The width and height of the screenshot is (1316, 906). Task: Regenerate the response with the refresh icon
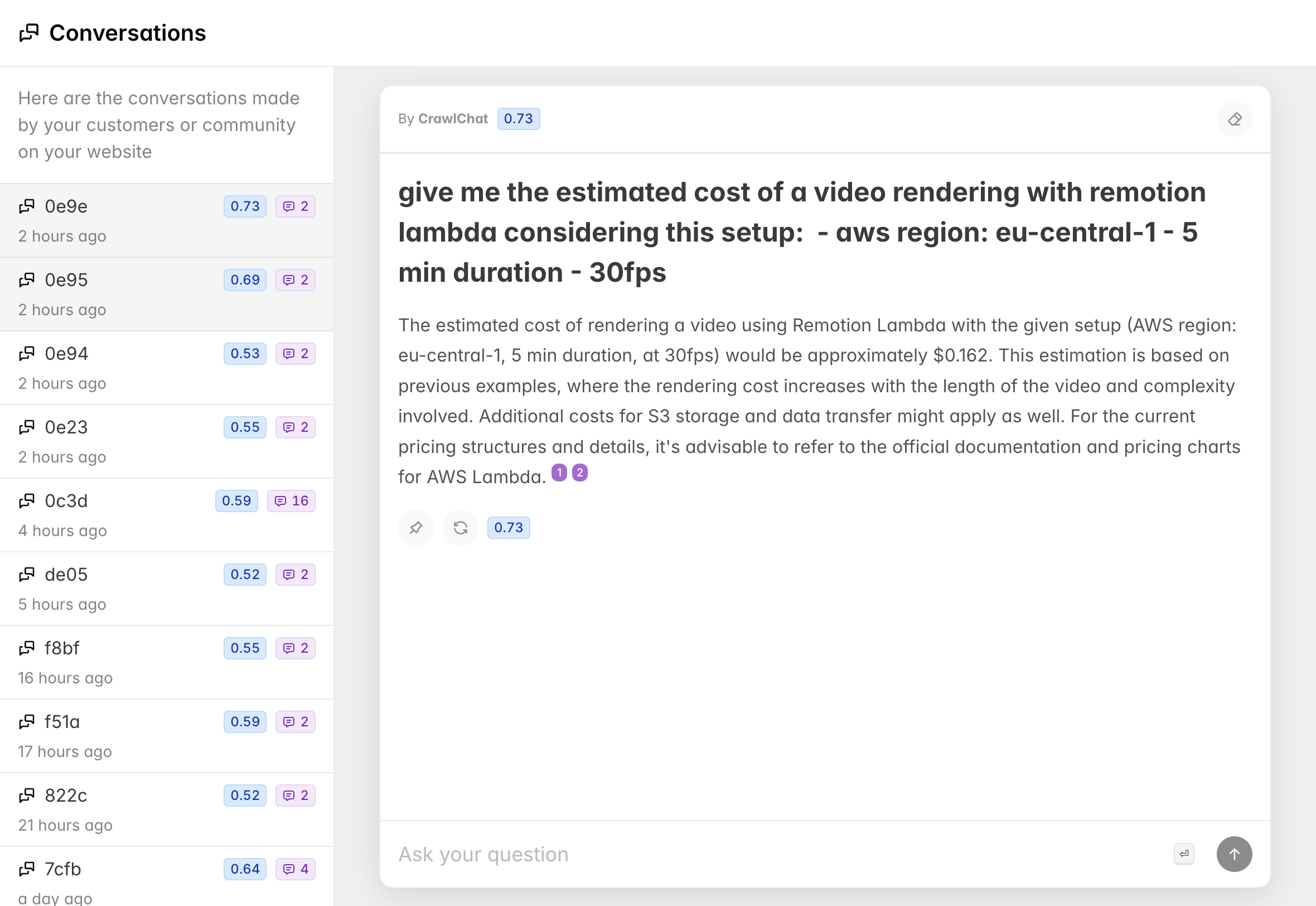[x=461, y=527]
